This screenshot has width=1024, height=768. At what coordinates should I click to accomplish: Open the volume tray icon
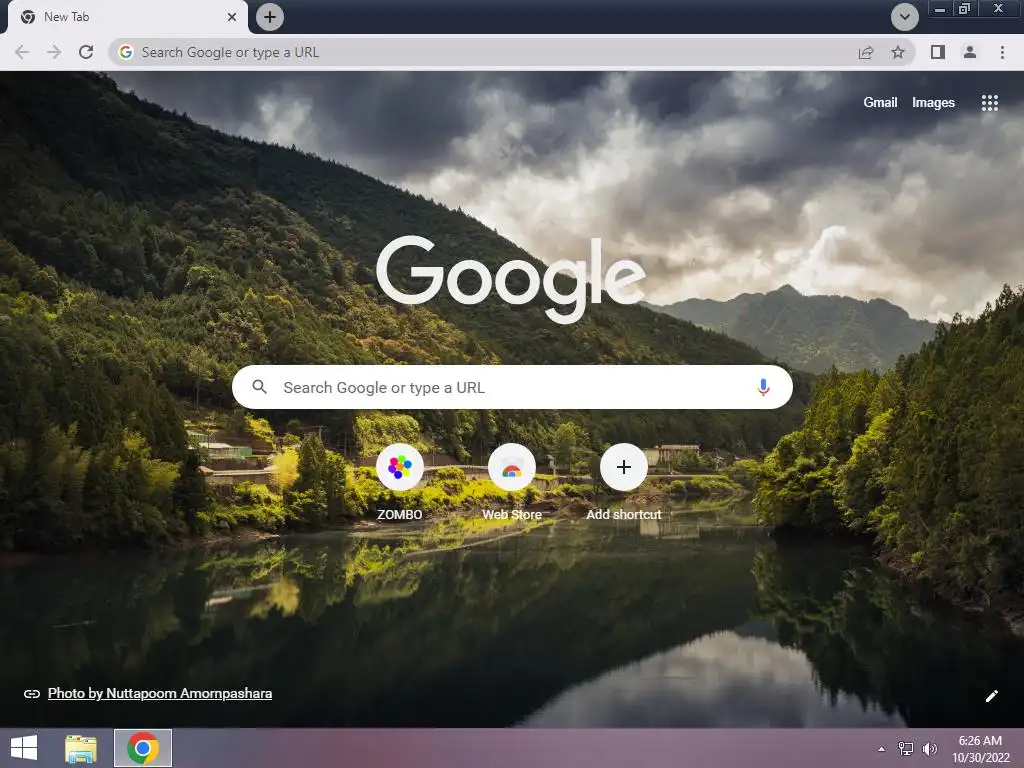(930, 748)
